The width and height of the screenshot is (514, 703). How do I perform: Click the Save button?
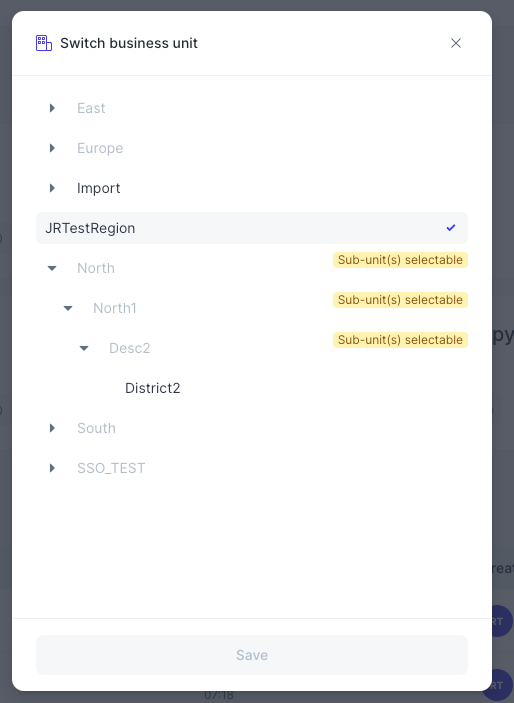252,655
